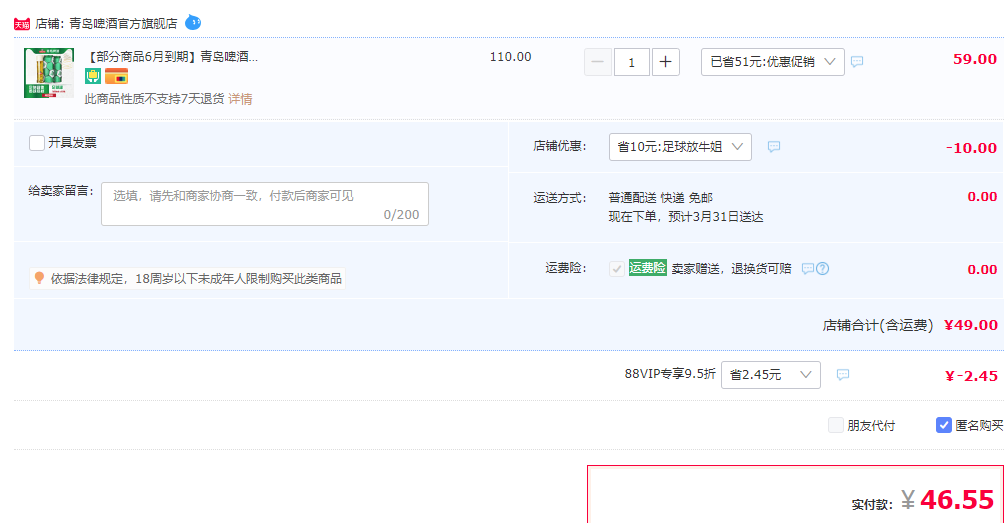This screenshot has width=1006, height=523.
Task: Click the estimated delivery 预计3月31日送达 text
Action: point(716,217)
